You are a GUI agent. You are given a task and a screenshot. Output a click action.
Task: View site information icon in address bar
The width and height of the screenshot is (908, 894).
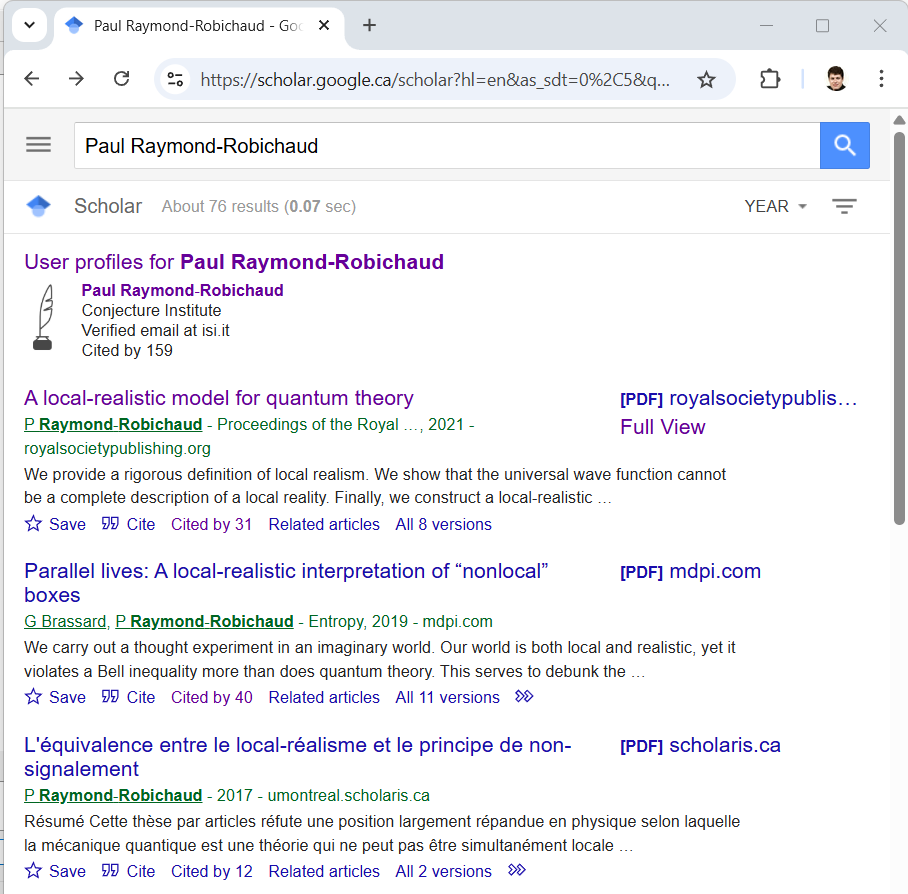(x=175, y=79)
